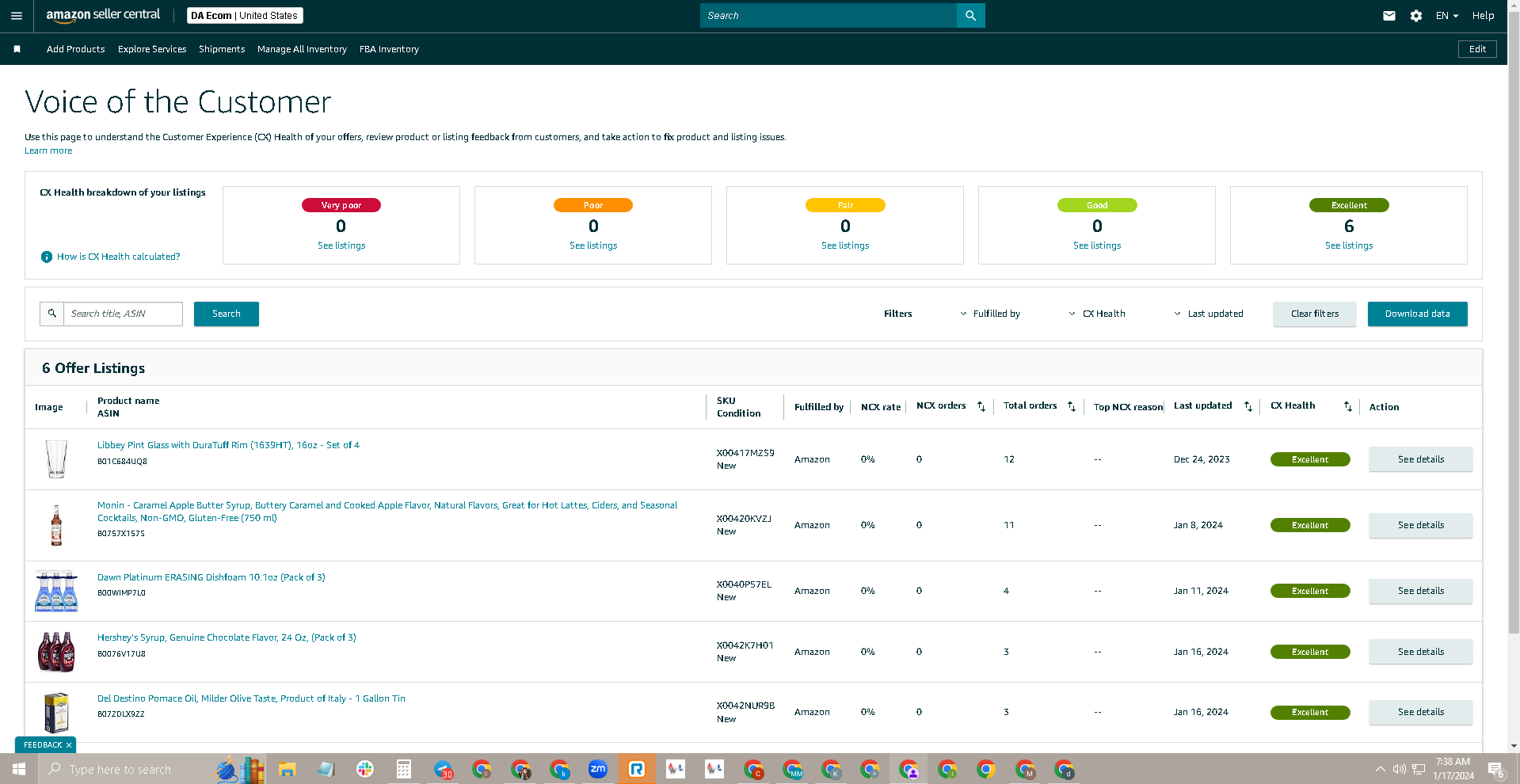Image resolution: width=1520 pixels, height=784 pixels.
Task: Click the Amazon Seller Central logo
Action: (103, 15)
